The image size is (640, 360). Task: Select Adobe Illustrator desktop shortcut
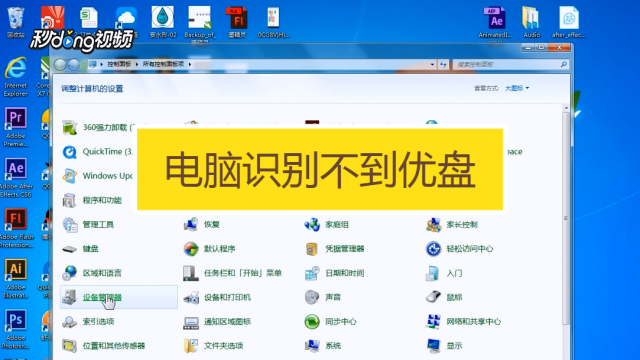click(16, 279)
